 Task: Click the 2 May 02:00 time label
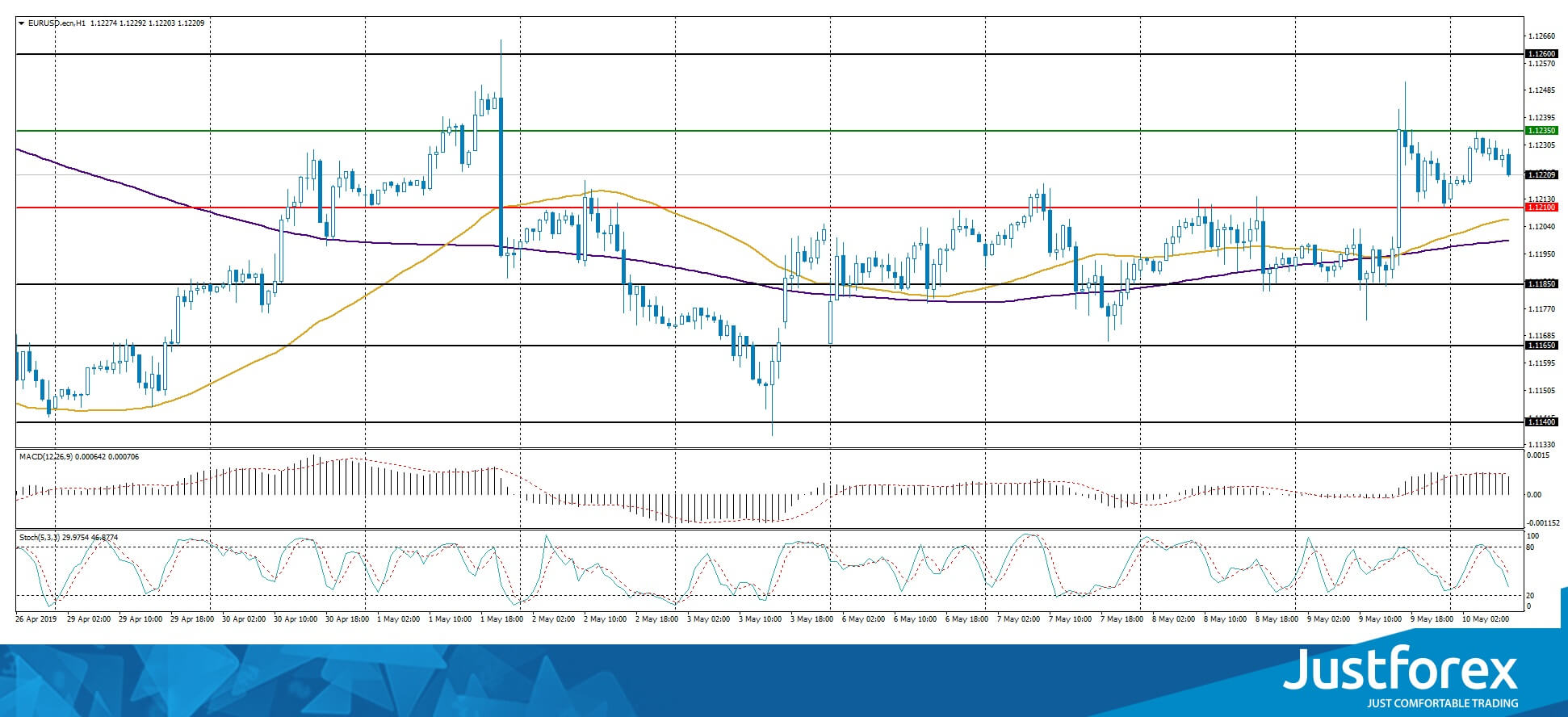tap(554, 619)
